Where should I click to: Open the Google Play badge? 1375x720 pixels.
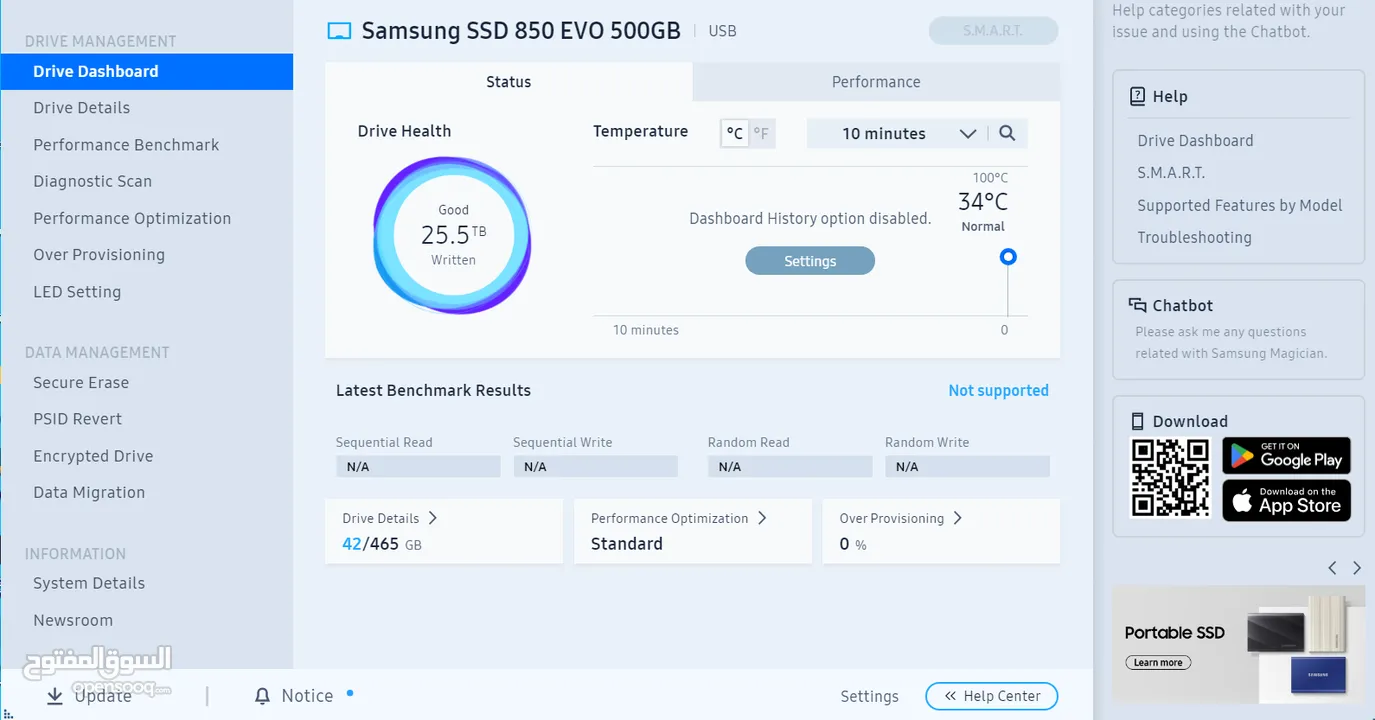[1286, 456]
